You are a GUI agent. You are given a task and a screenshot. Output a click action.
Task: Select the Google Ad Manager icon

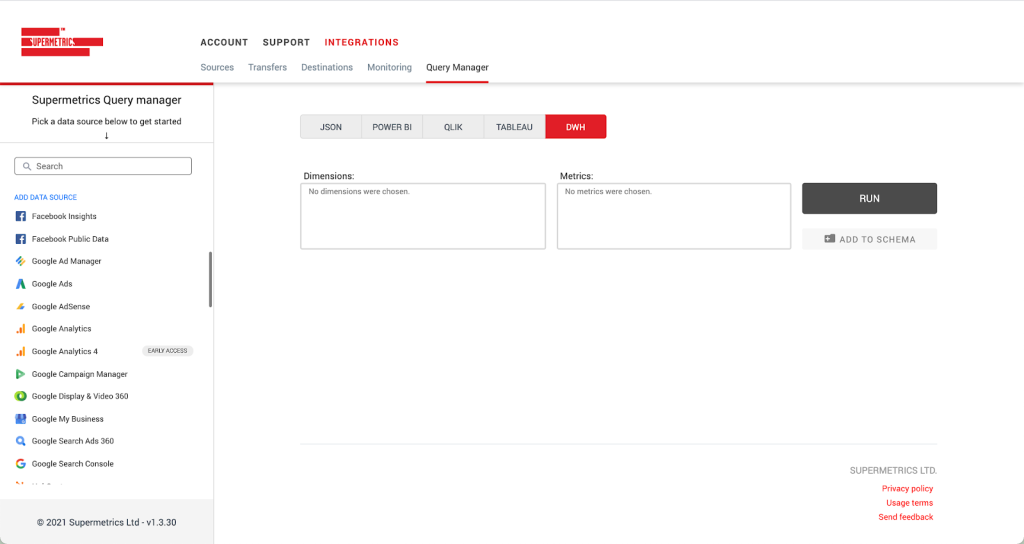click(20, 261)
